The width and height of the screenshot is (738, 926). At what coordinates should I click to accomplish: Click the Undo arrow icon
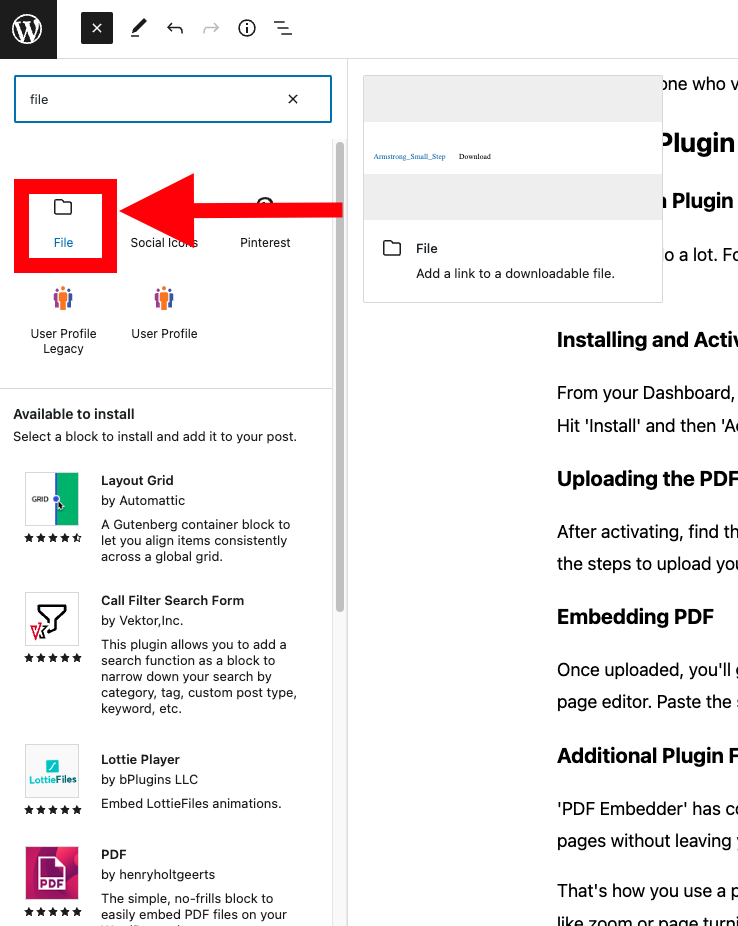[x=175, y=28]
